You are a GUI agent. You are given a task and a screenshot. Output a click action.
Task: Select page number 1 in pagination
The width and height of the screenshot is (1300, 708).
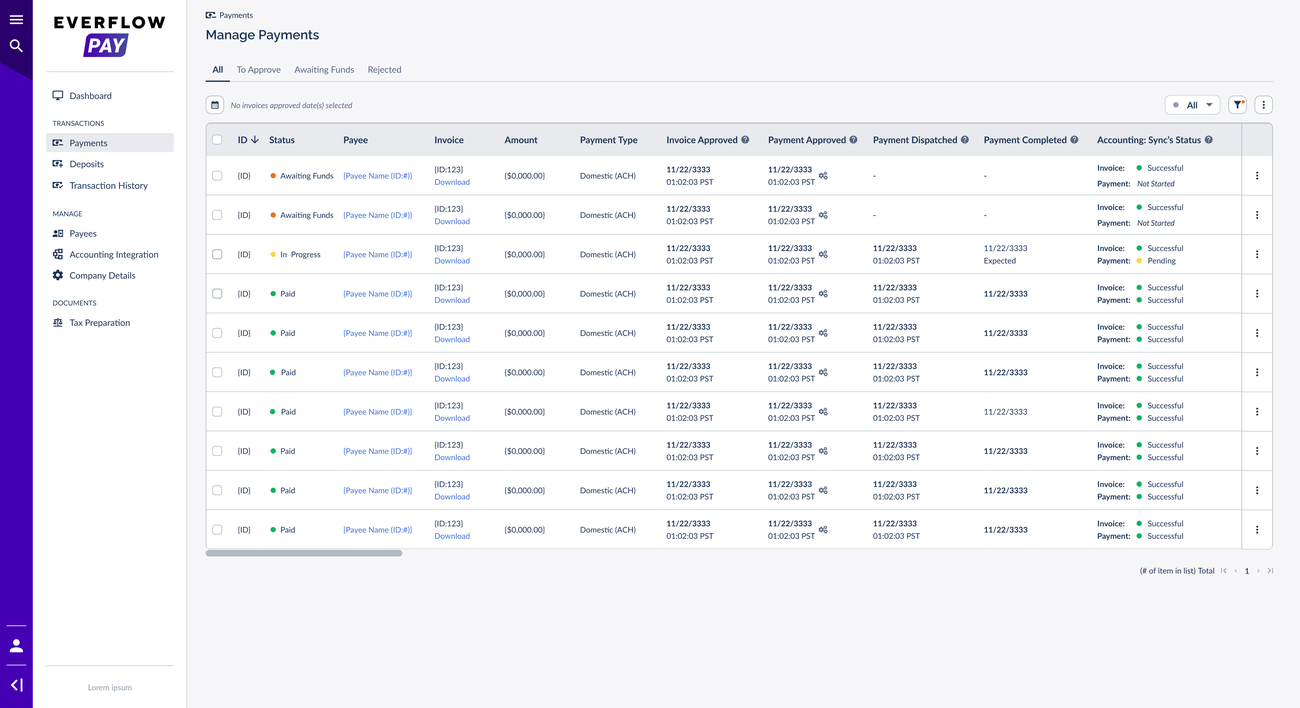(1246, 571)
